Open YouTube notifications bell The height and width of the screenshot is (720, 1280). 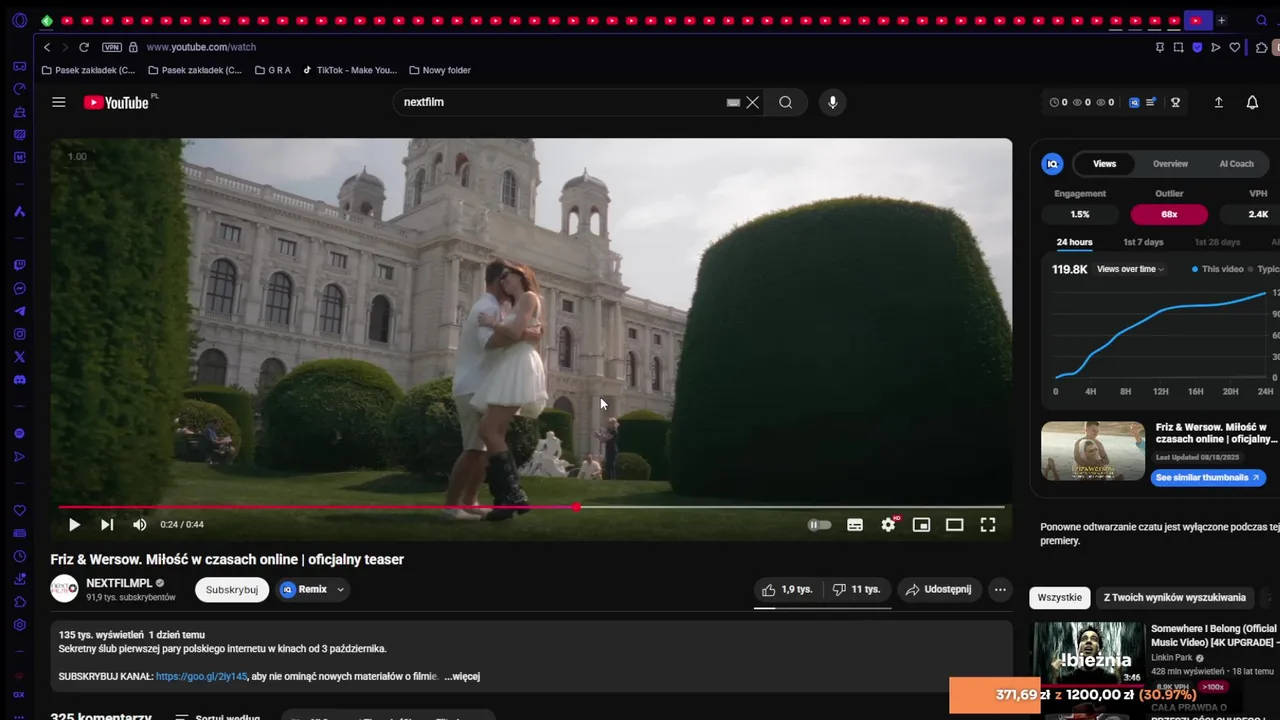(x=1252, y=102)
